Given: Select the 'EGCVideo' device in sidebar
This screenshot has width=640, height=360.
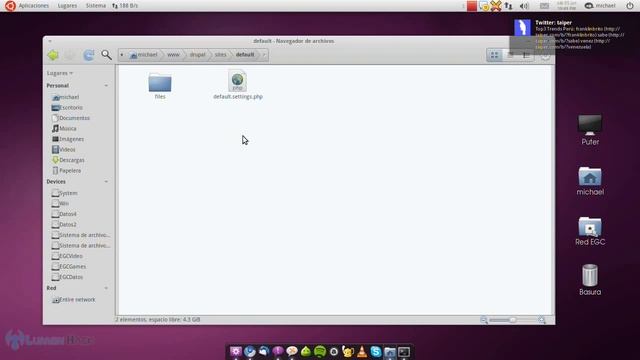Looking at the screenshot, I should point(67,256).
